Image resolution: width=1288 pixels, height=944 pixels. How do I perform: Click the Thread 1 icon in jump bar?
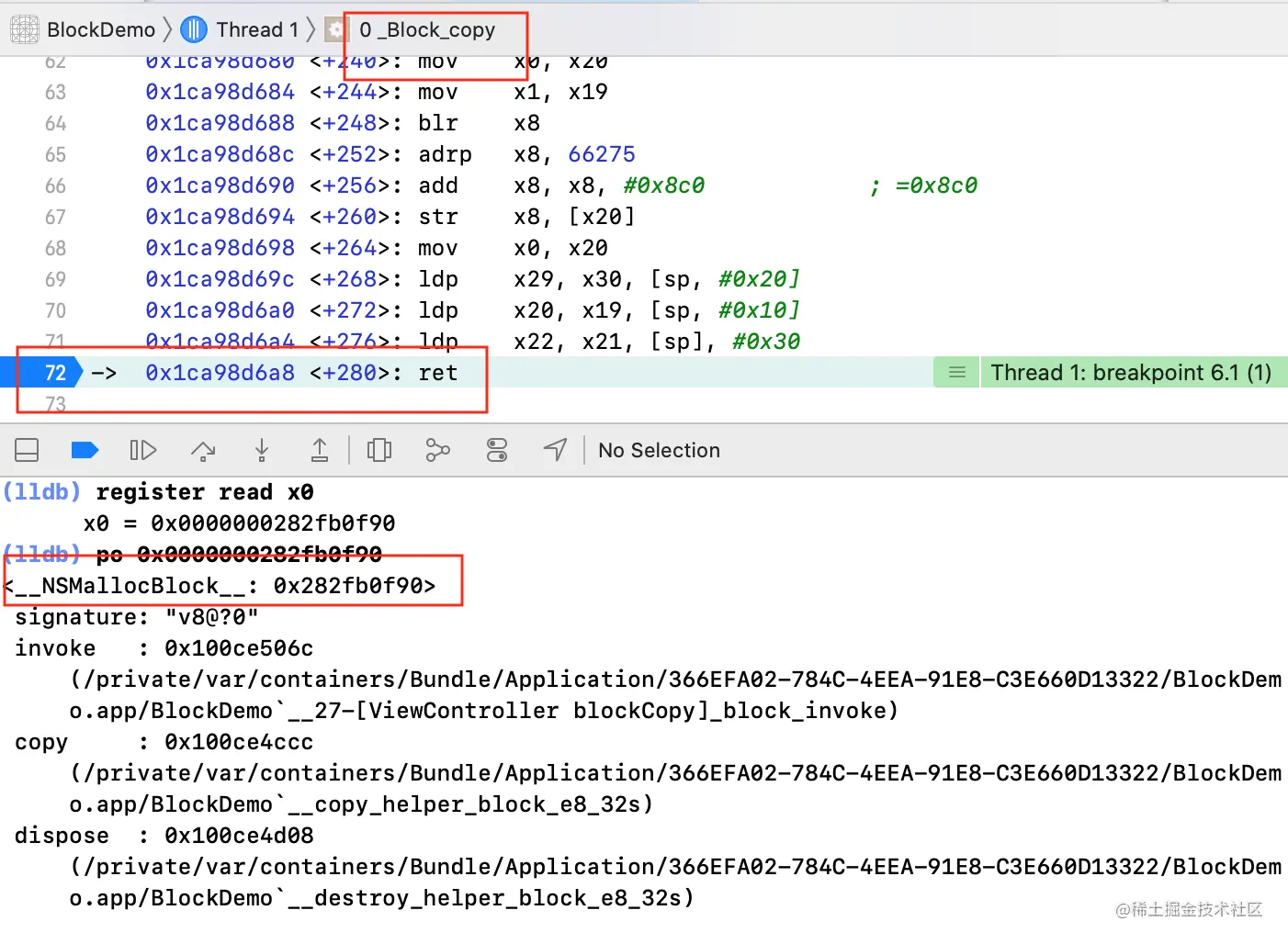pyautogui.click(x=194, y=29)
